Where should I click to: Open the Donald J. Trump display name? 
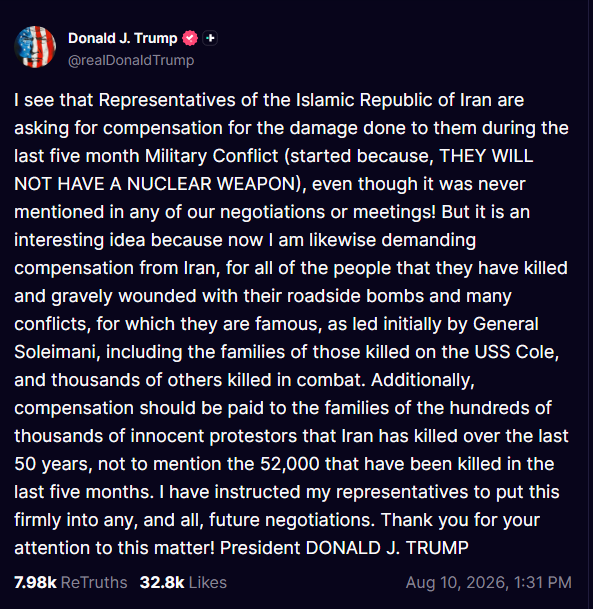click(122, 38)
